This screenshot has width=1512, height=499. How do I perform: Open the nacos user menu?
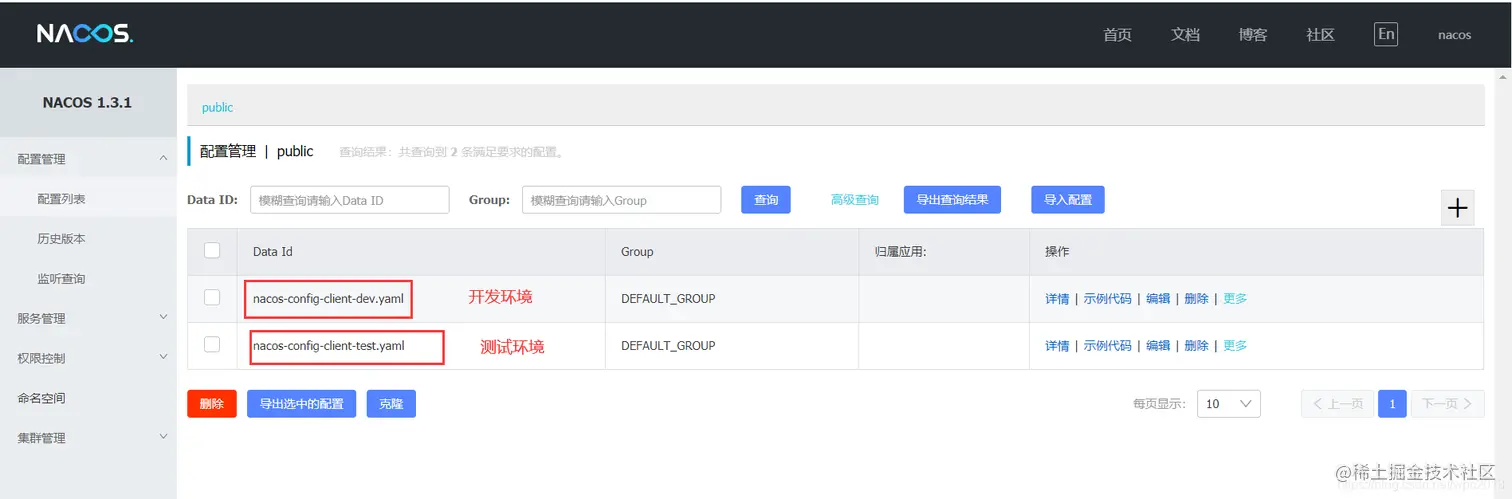[1454, 35]
